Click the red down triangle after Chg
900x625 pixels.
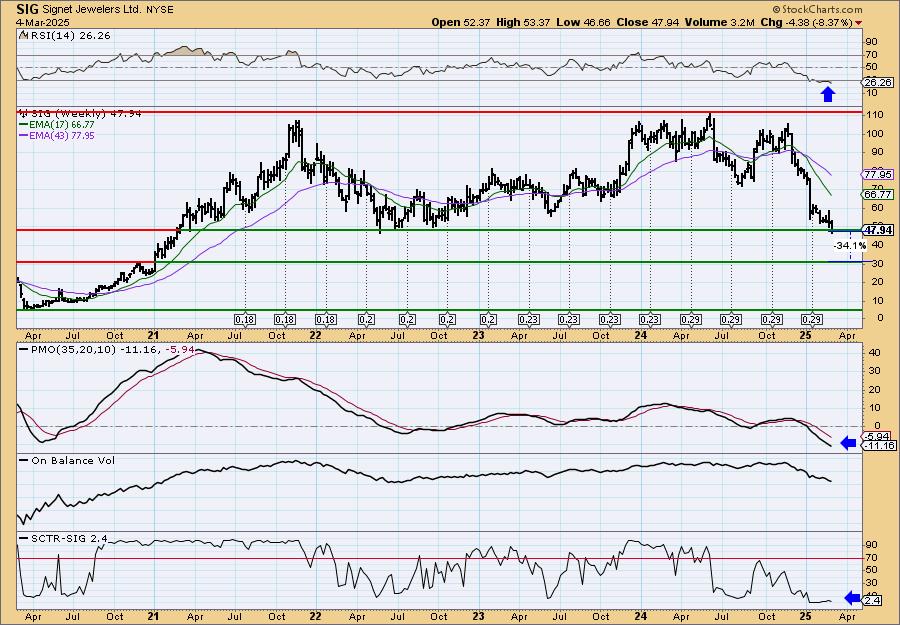pyautogui.click(x=858, y=23)
